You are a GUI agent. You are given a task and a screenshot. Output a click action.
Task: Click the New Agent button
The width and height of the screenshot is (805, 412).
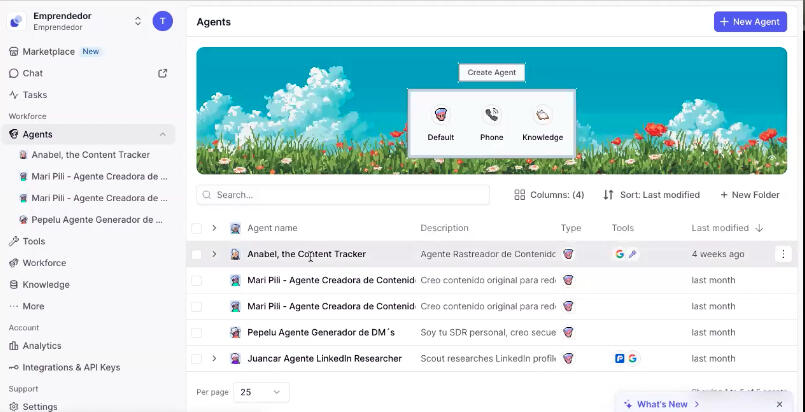(x=750, y=21)
